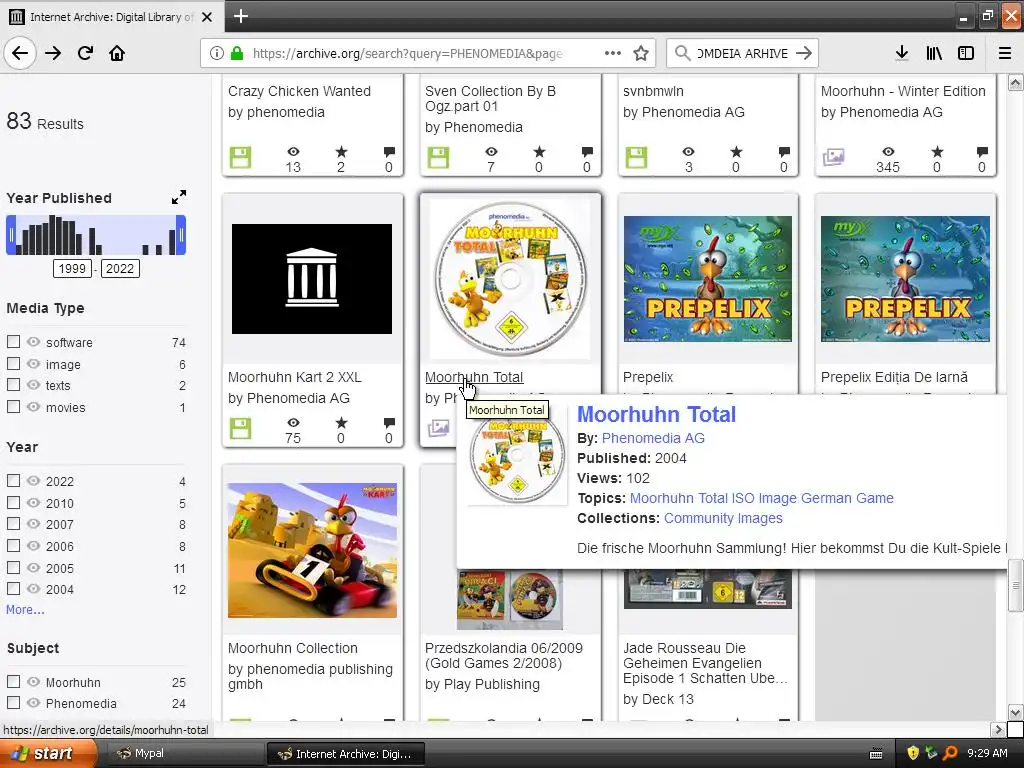
Task: Click the address bar URL
Action: (408, 53)
